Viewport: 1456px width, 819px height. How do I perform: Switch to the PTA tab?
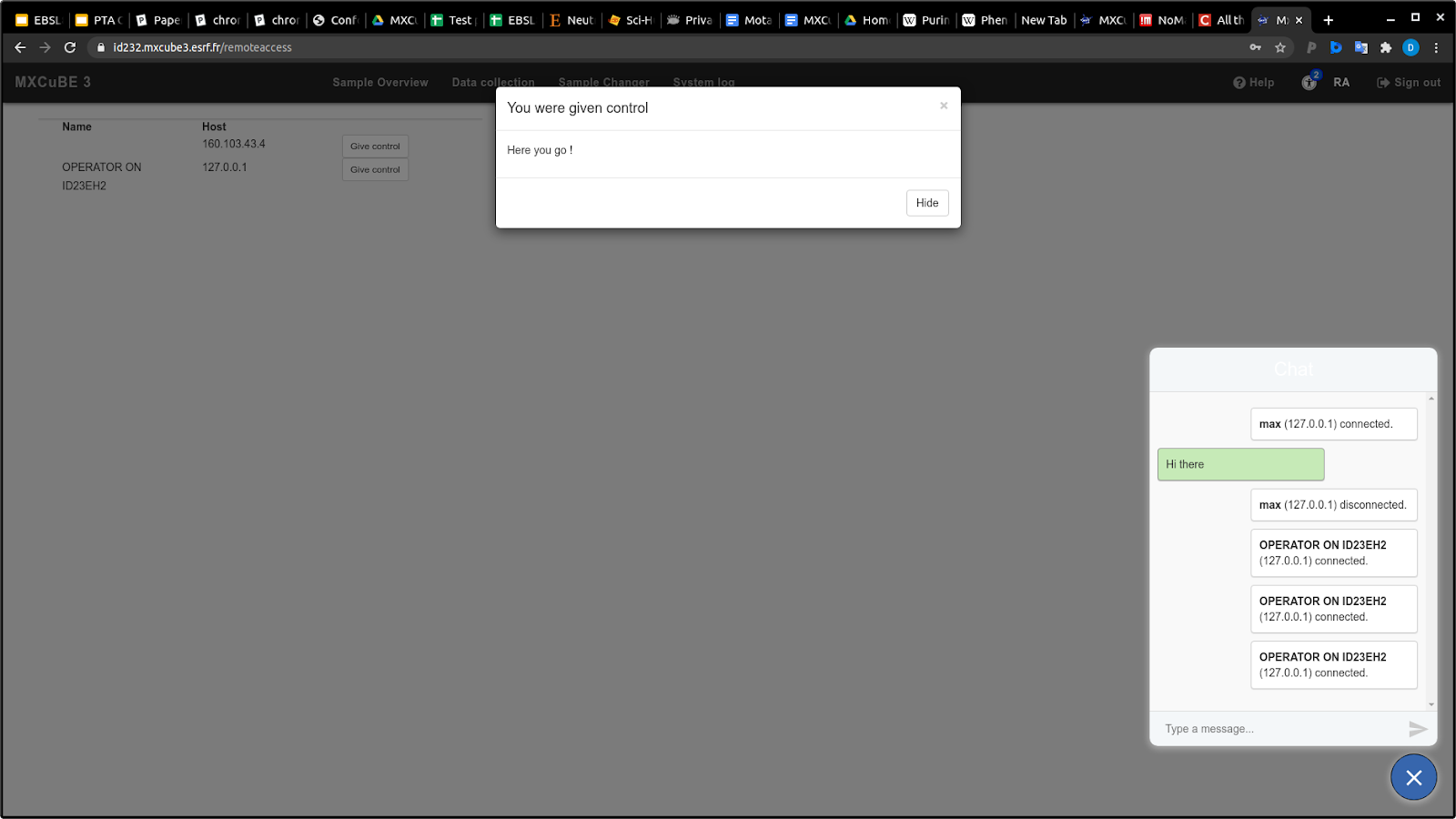[x=97, y=20]
